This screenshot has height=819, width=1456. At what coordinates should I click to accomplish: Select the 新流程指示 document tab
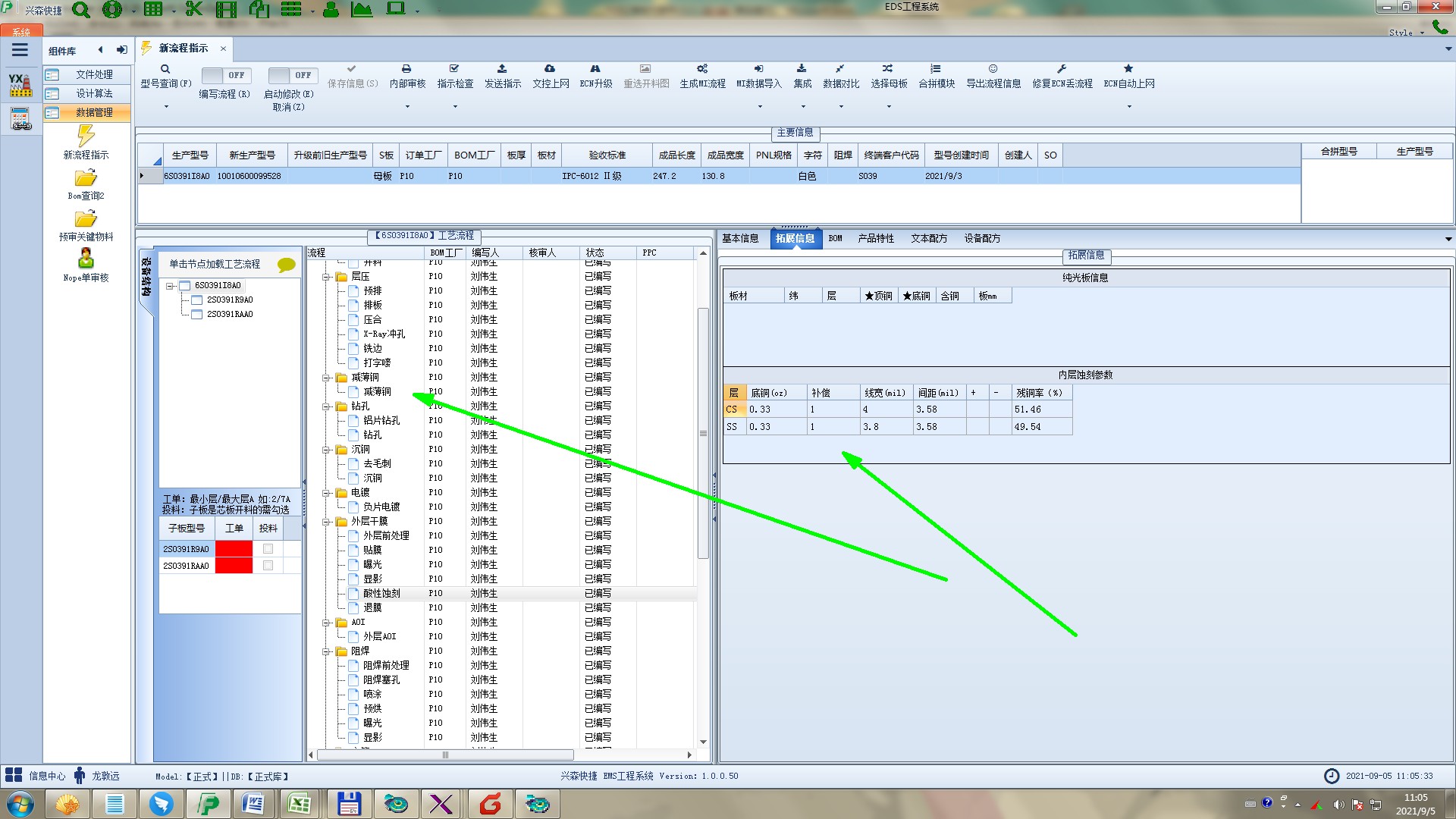(184, 49)
